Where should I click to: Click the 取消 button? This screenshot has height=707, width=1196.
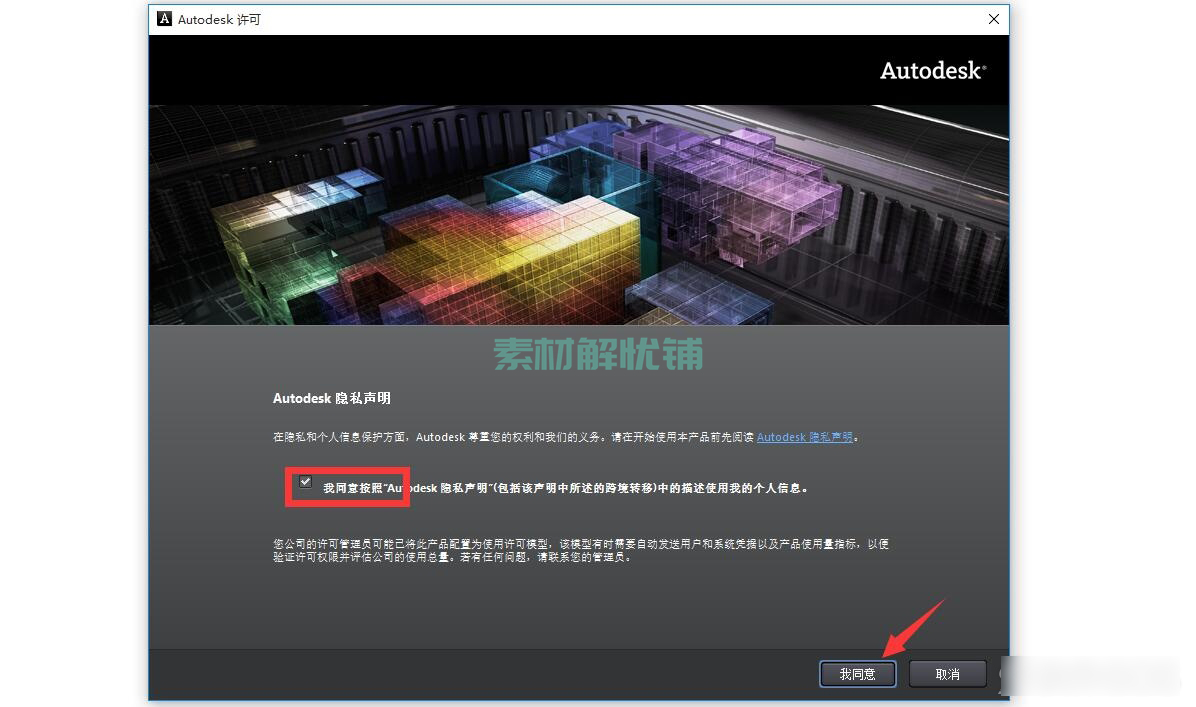pos(947,674)
